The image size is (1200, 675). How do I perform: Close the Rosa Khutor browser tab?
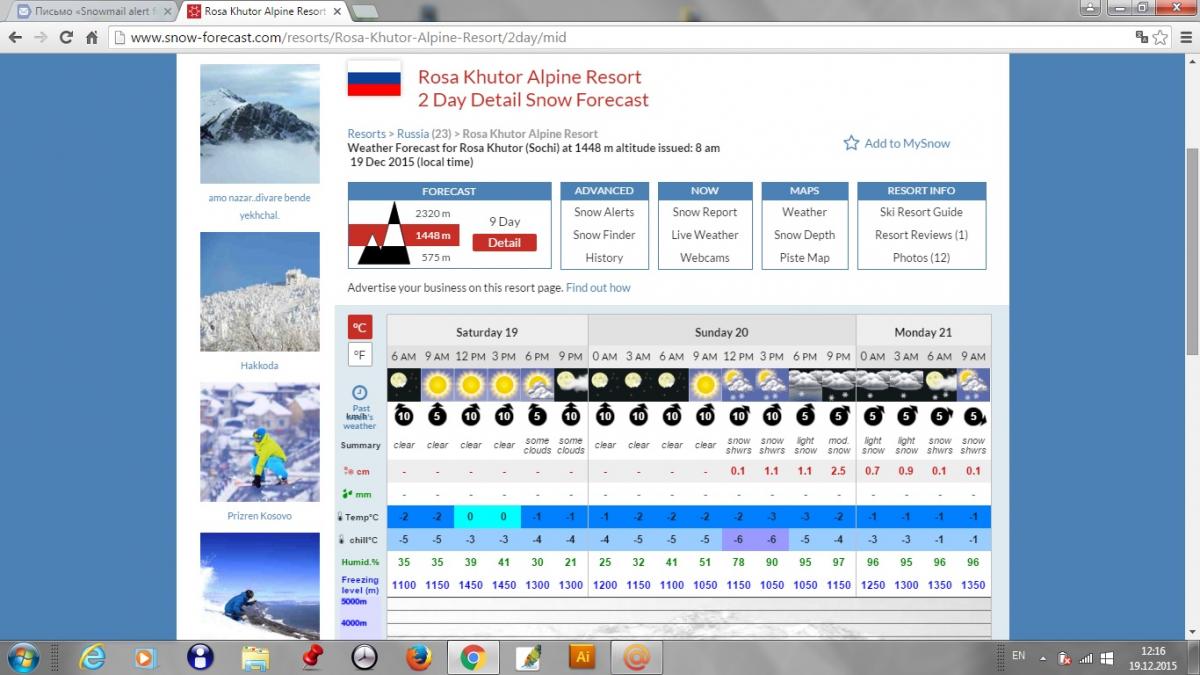tap(338, 11)
